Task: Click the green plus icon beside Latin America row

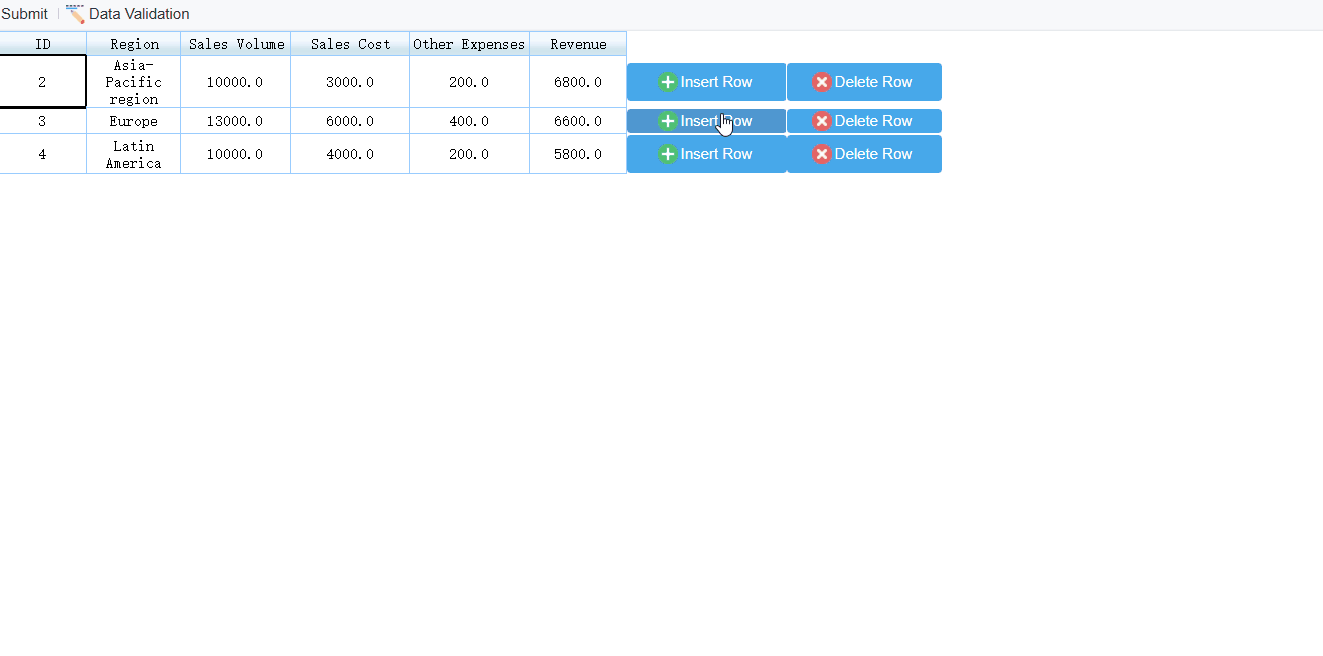Action: tap(667, 154)
